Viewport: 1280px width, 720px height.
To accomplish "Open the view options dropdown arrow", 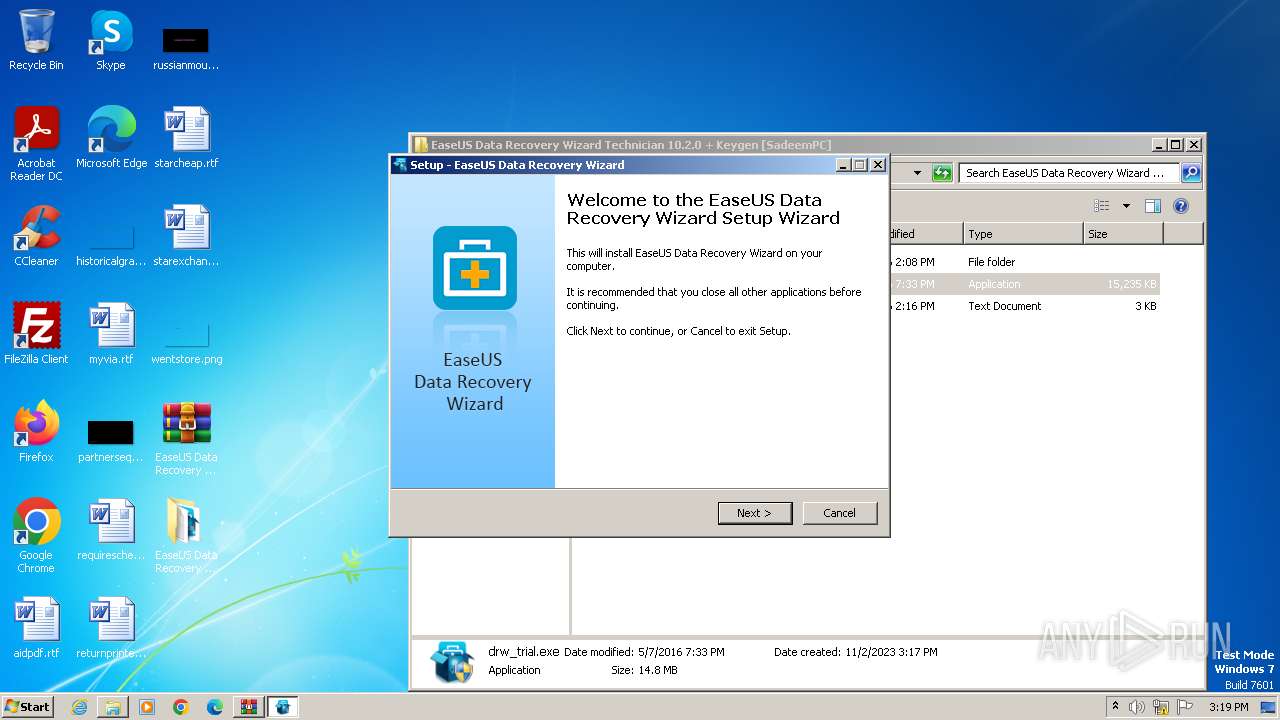I will 1126,206.
